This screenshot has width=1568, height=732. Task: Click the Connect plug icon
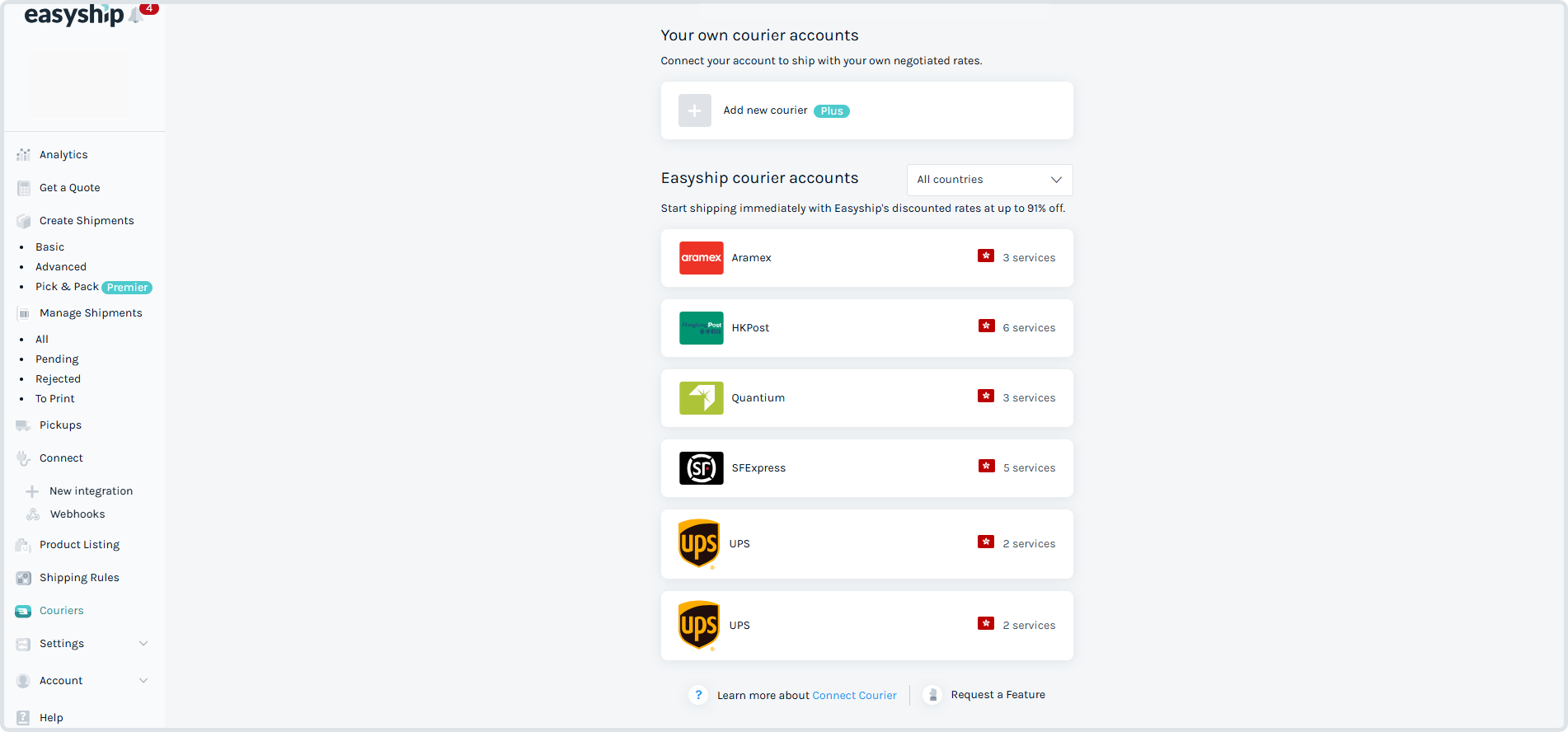point(23,458)
